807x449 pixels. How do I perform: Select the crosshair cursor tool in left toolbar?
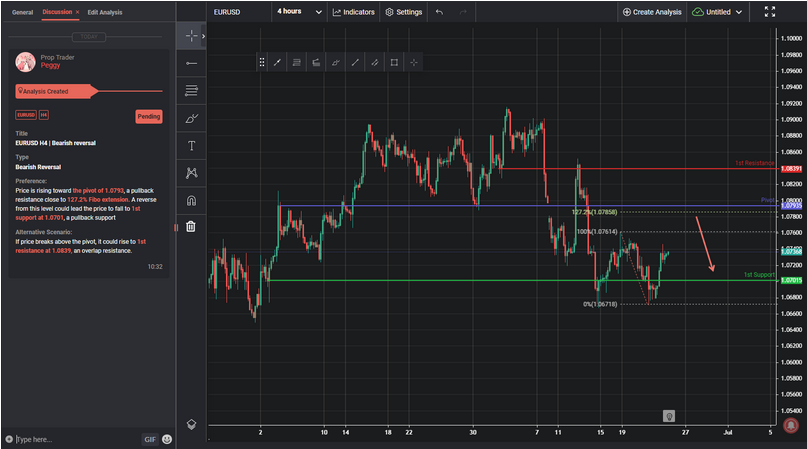pyautogui.click(x=191, y=36)
